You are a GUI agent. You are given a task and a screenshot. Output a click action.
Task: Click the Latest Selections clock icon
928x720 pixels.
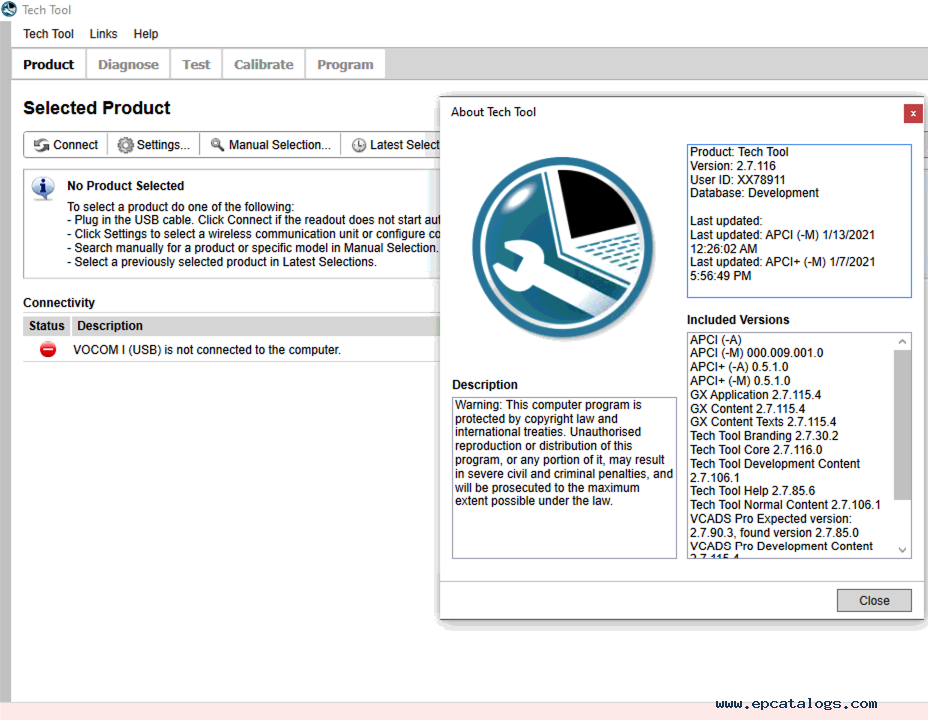[358, 145]
